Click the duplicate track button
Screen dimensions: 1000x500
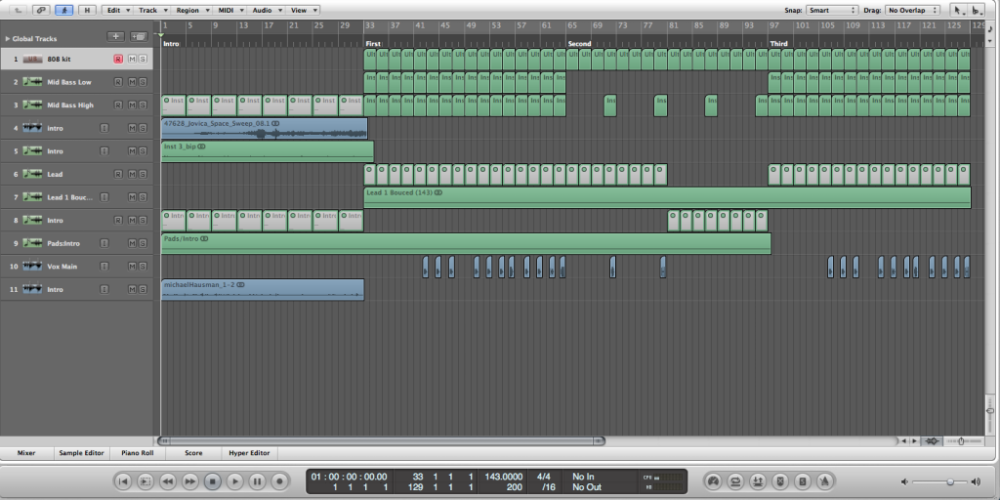pos(138,36)
